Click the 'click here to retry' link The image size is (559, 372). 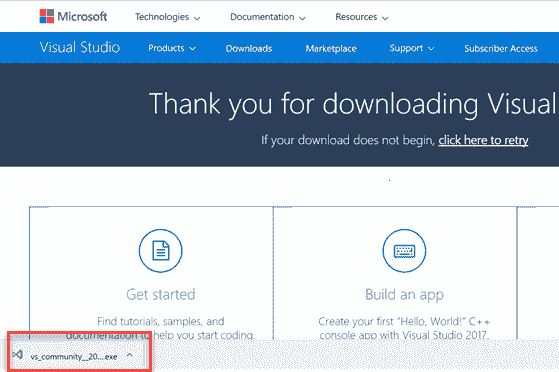point(483,140)
